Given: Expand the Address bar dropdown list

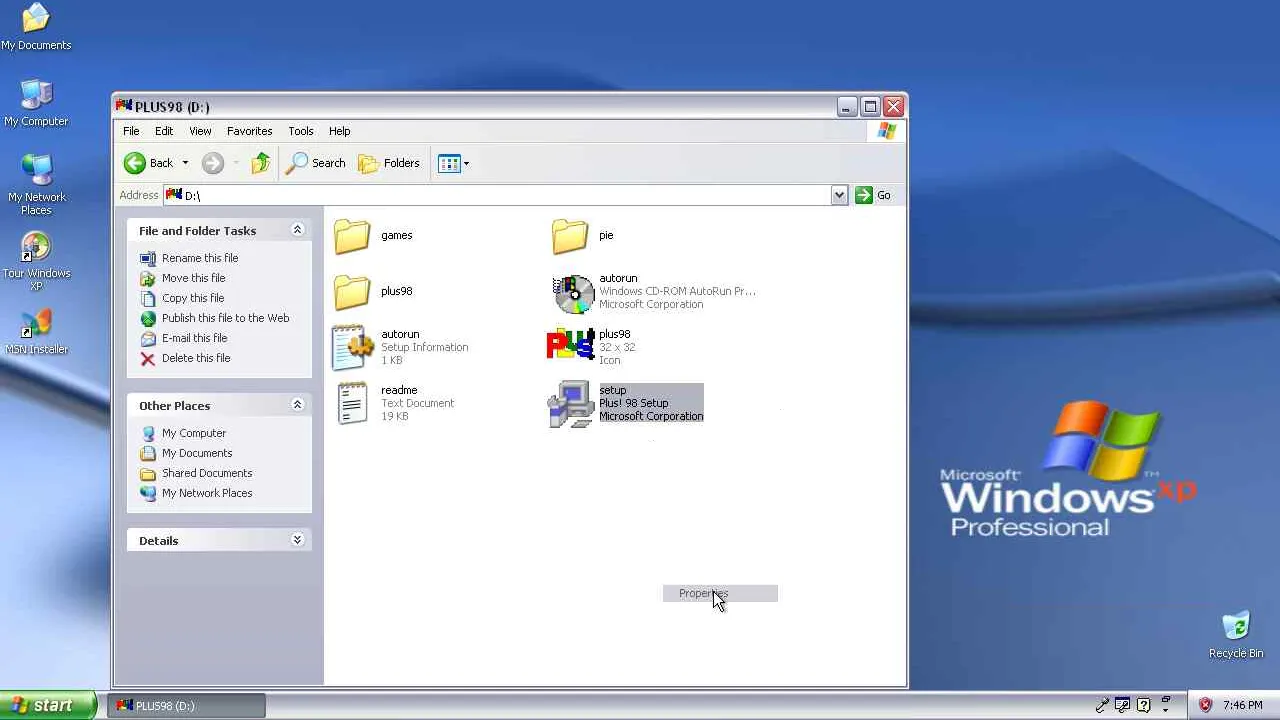Looking at the screenshot, I should (839, 195).
